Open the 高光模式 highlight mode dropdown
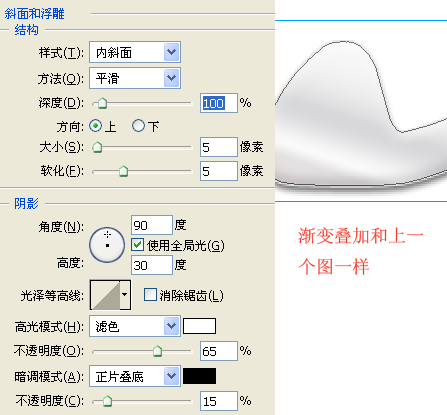Screen dimensions: 447x415 point(135,326)
